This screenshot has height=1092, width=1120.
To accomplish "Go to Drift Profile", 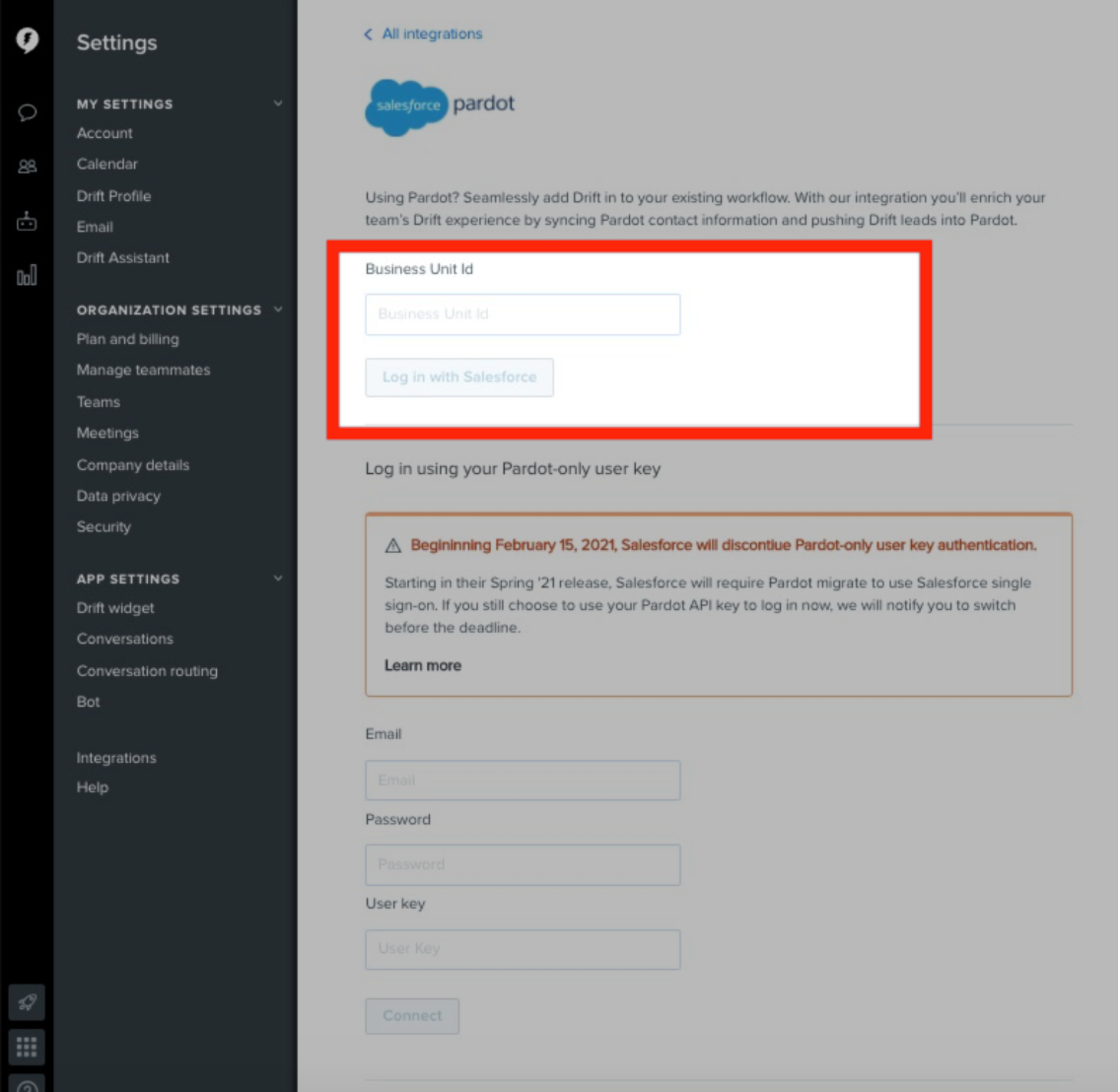I will coord(113,196).
